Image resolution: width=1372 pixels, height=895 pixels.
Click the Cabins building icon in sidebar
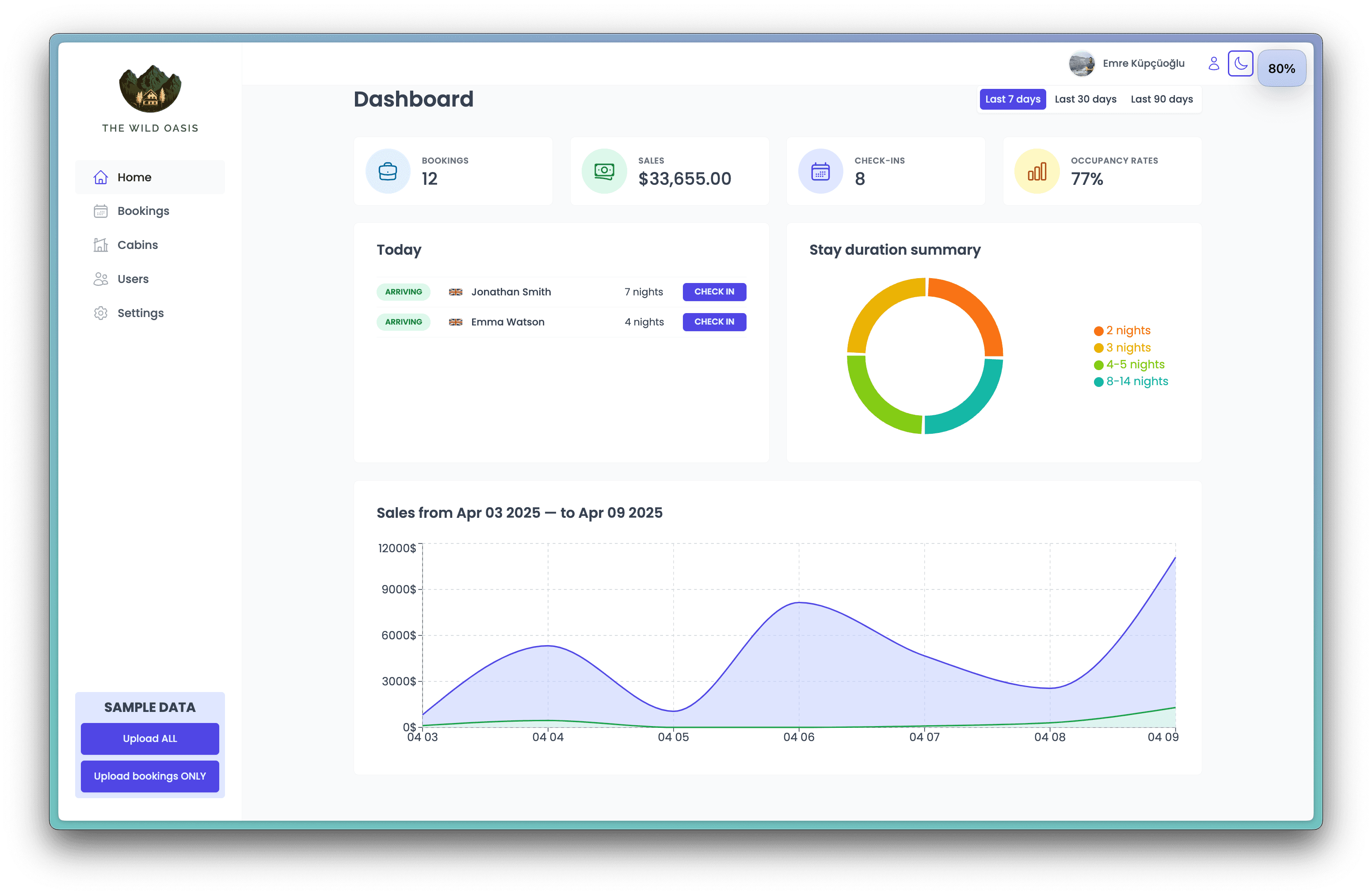click(100, 245)
